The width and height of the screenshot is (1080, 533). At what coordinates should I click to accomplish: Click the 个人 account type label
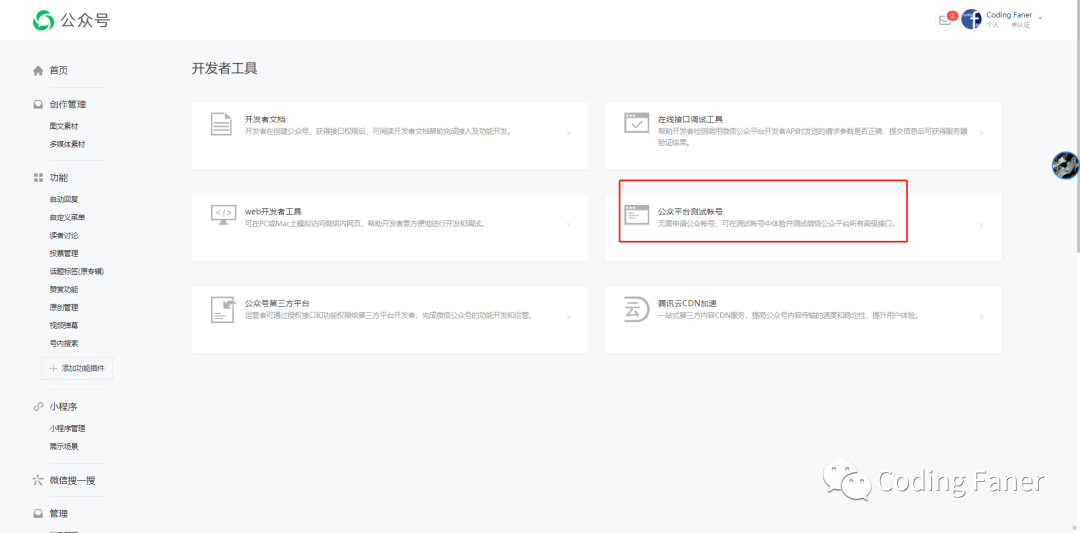point(993,25)
